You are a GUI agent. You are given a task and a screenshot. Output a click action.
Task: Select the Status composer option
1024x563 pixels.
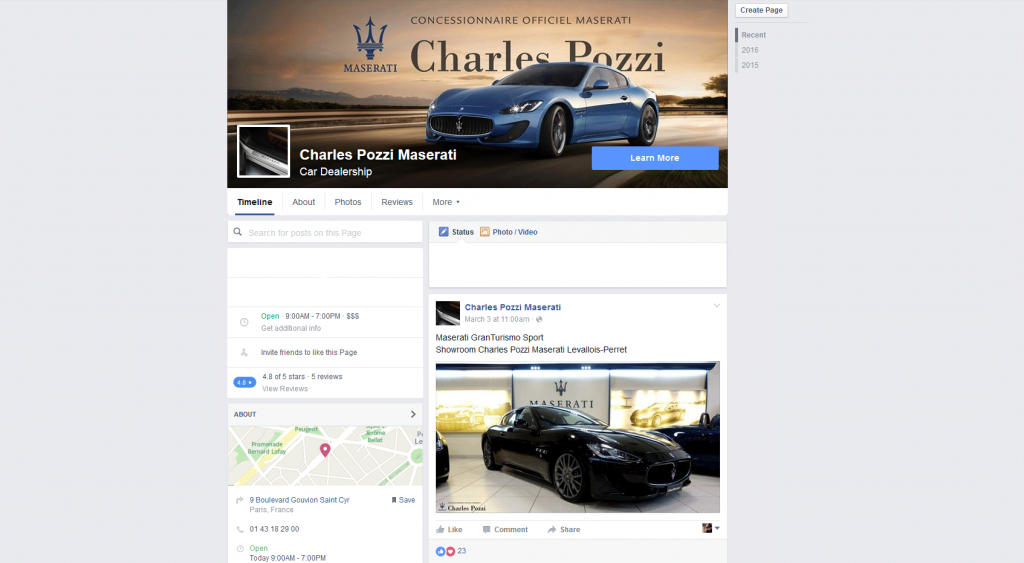tap(456, 232)
